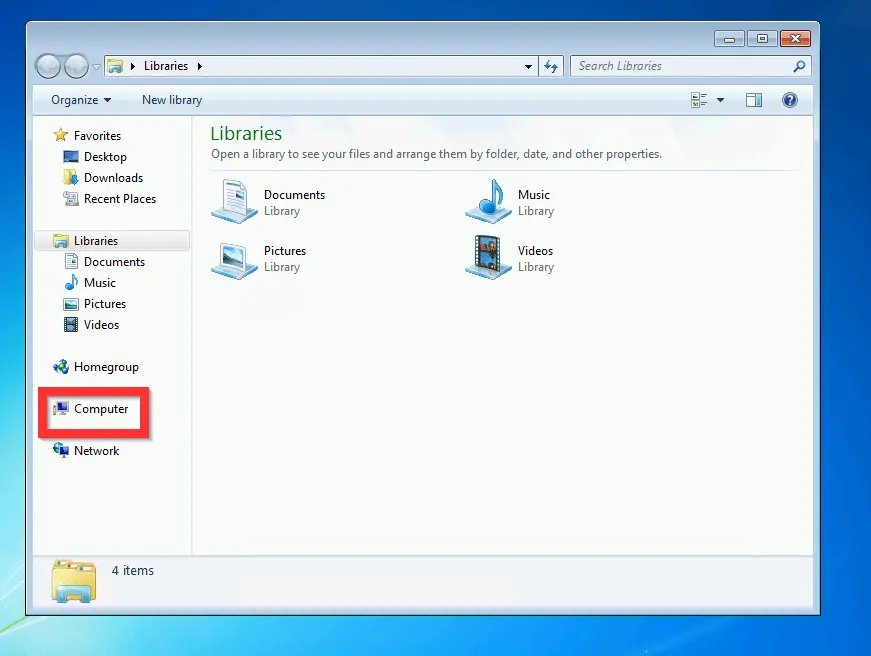Close the Libraries window
The image size is (871, 656).
tap(795, 39)
